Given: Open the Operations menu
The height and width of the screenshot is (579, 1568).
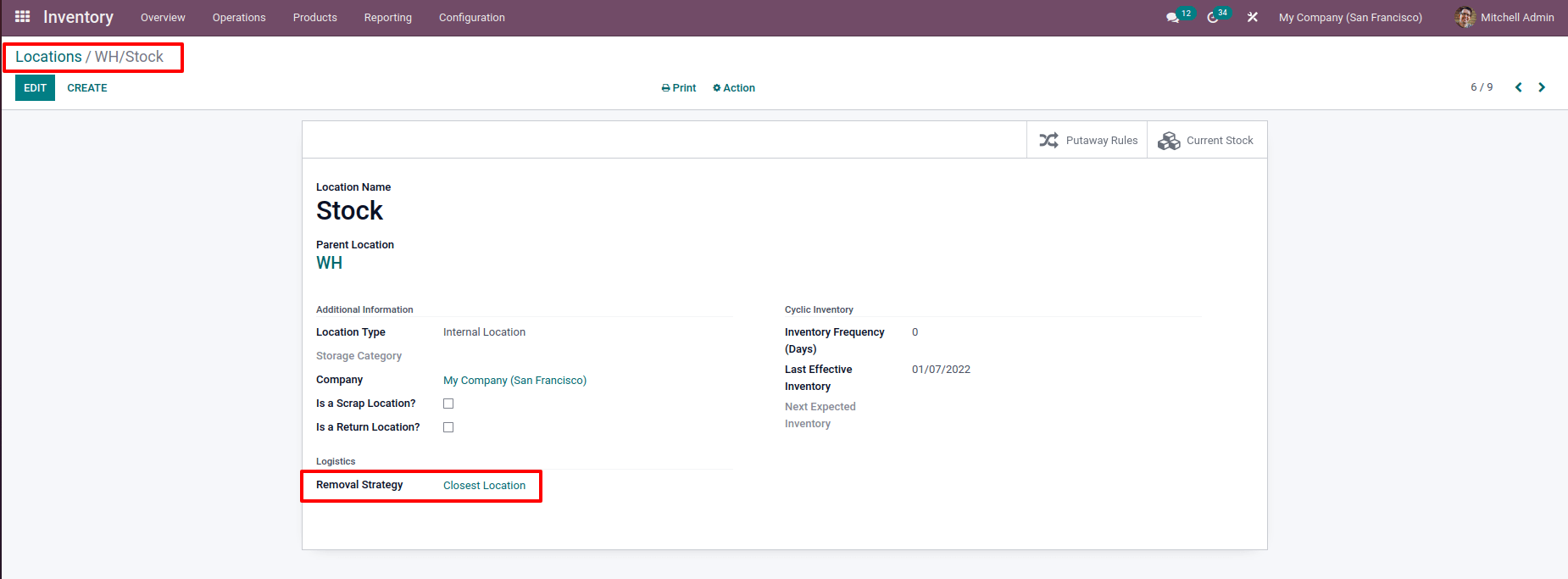Looking at the screenshot, I should click(x=239, y=17).
